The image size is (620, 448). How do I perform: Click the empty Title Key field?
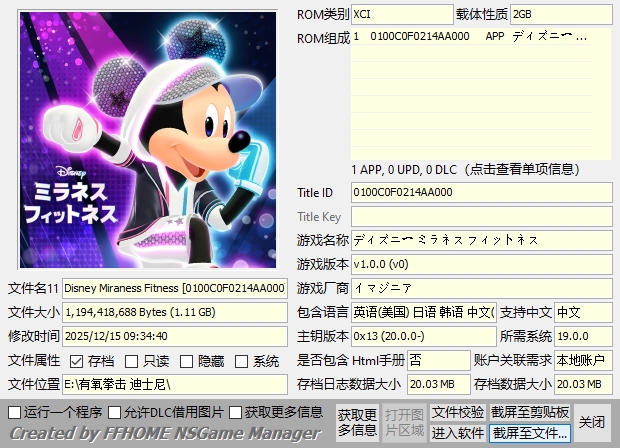pyautogui.click(x=482, y=217)
